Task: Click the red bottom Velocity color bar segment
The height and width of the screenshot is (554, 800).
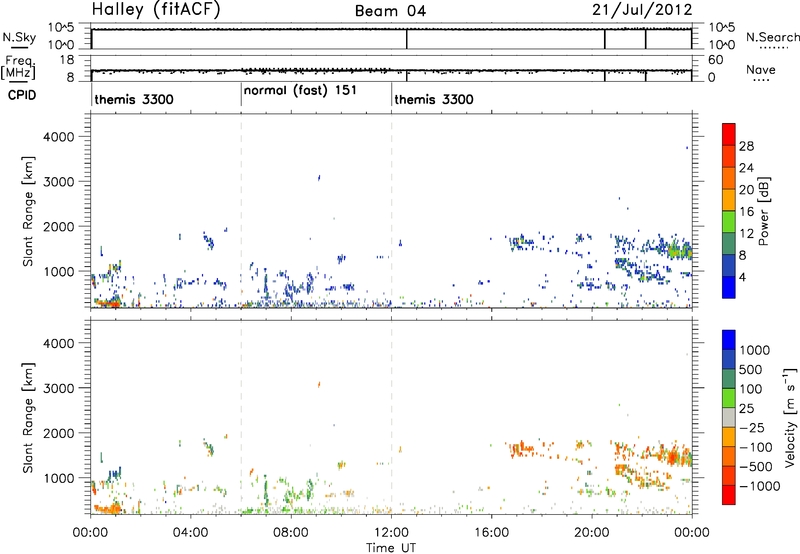Action: 729,495
